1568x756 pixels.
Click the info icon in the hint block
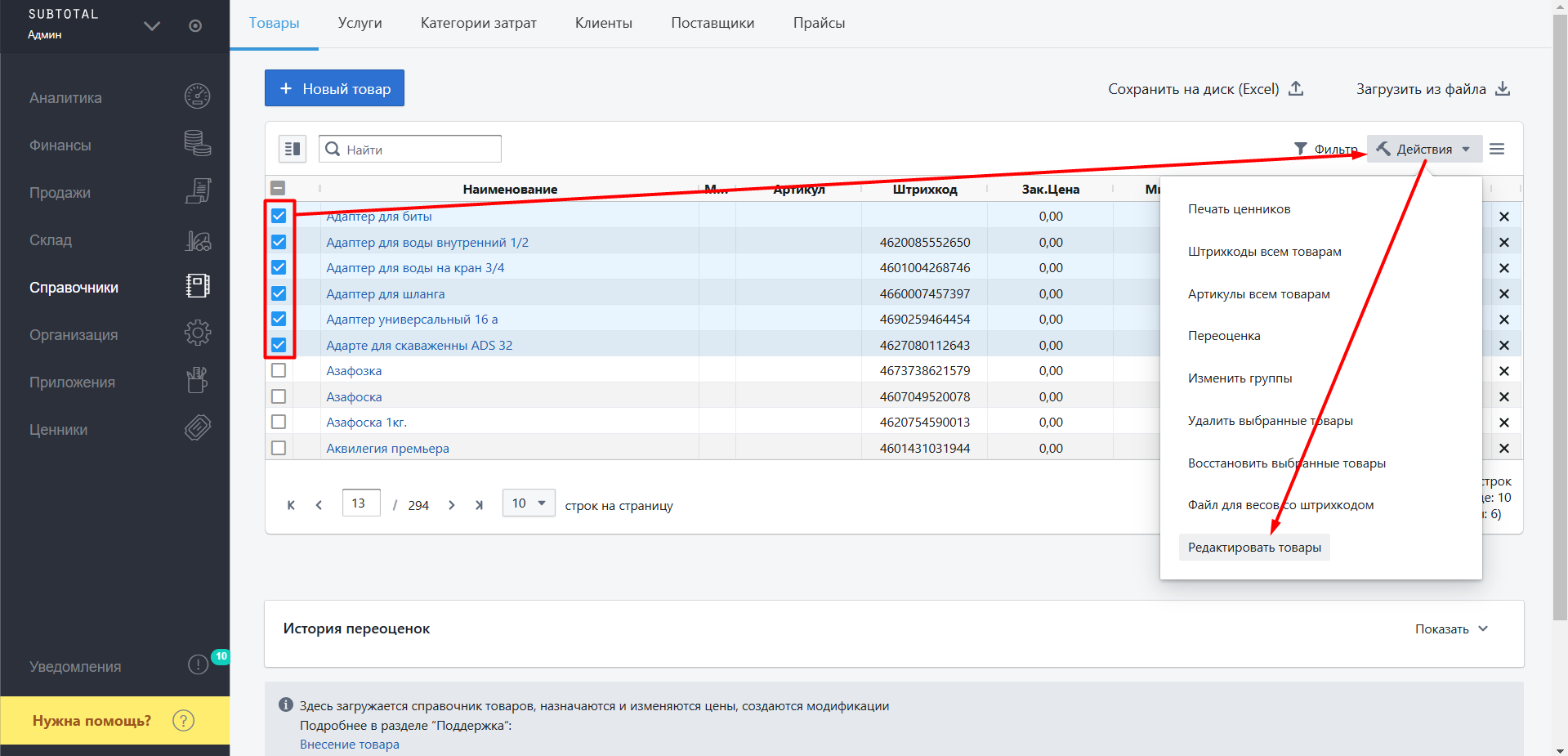click(286, 705)
